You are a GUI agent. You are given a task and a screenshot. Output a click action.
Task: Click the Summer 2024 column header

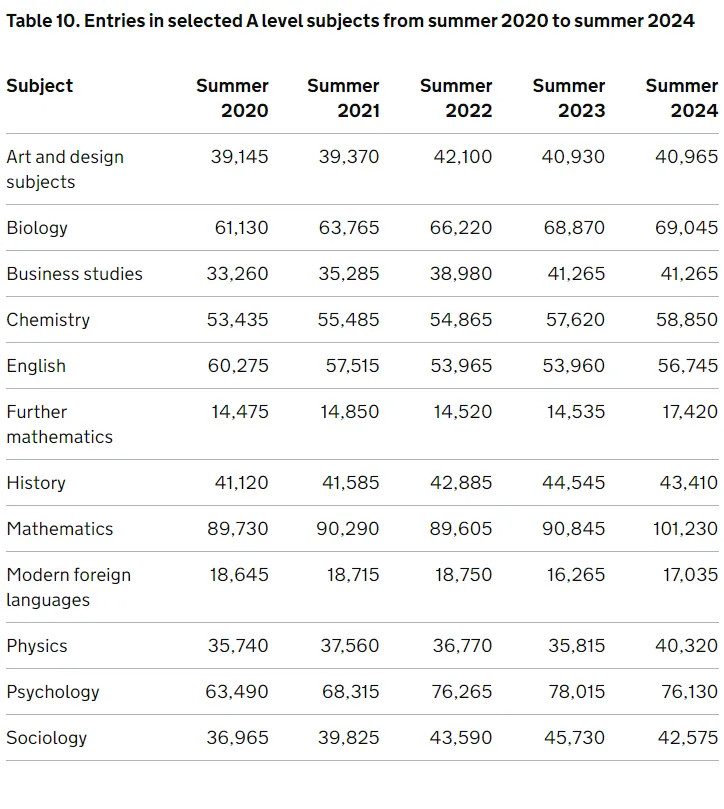[x=681, y=98]
